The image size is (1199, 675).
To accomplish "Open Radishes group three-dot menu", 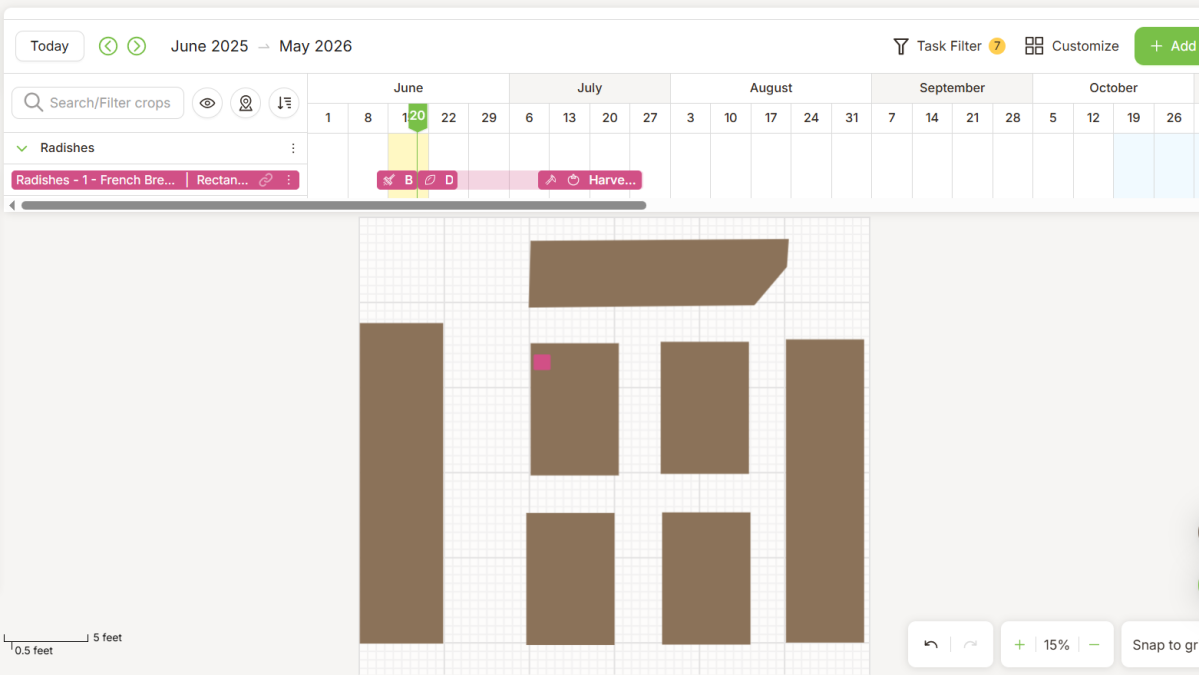I will [293, 148].
